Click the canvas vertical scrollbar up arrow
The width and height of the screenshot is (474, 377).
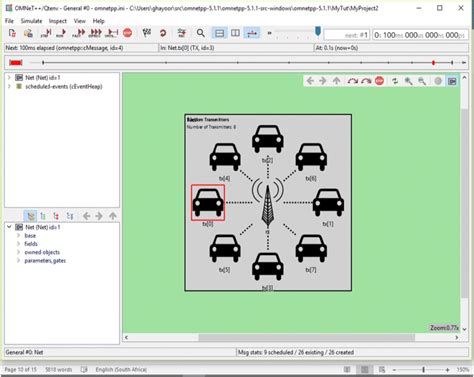coord(464,78)
